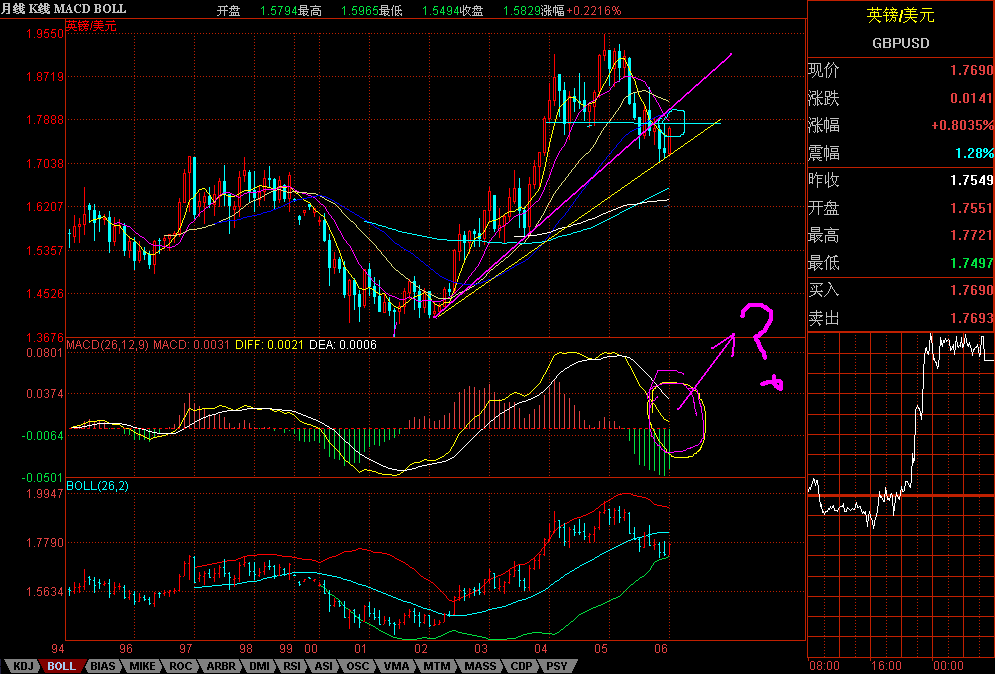995x674 pixels.
Task: Click the 08:00 intraday time label
Action: 824,666
